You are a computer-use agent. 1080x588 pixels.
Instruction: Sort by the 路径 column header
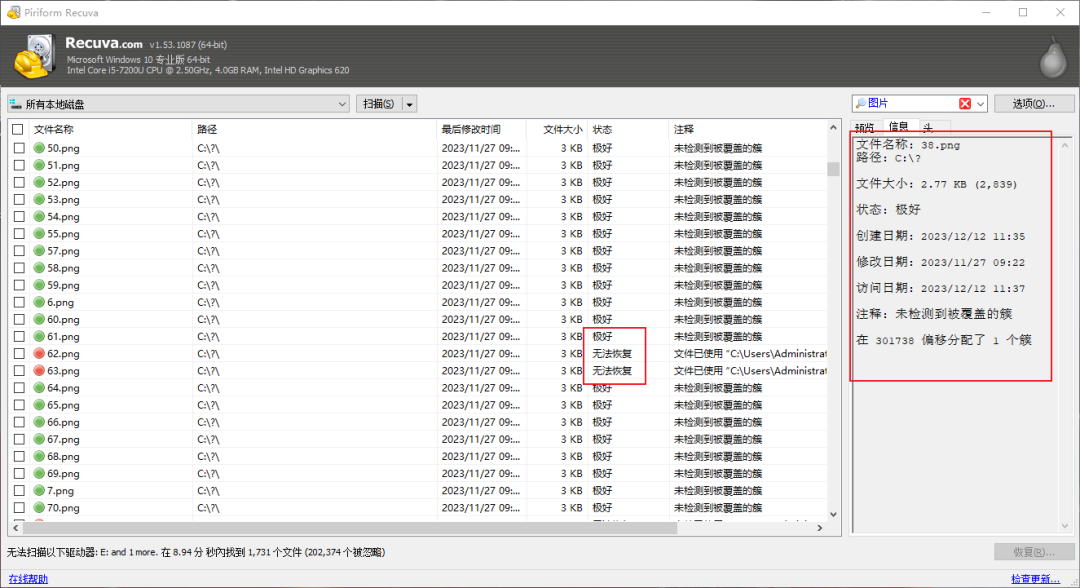(x=207, y=129)
